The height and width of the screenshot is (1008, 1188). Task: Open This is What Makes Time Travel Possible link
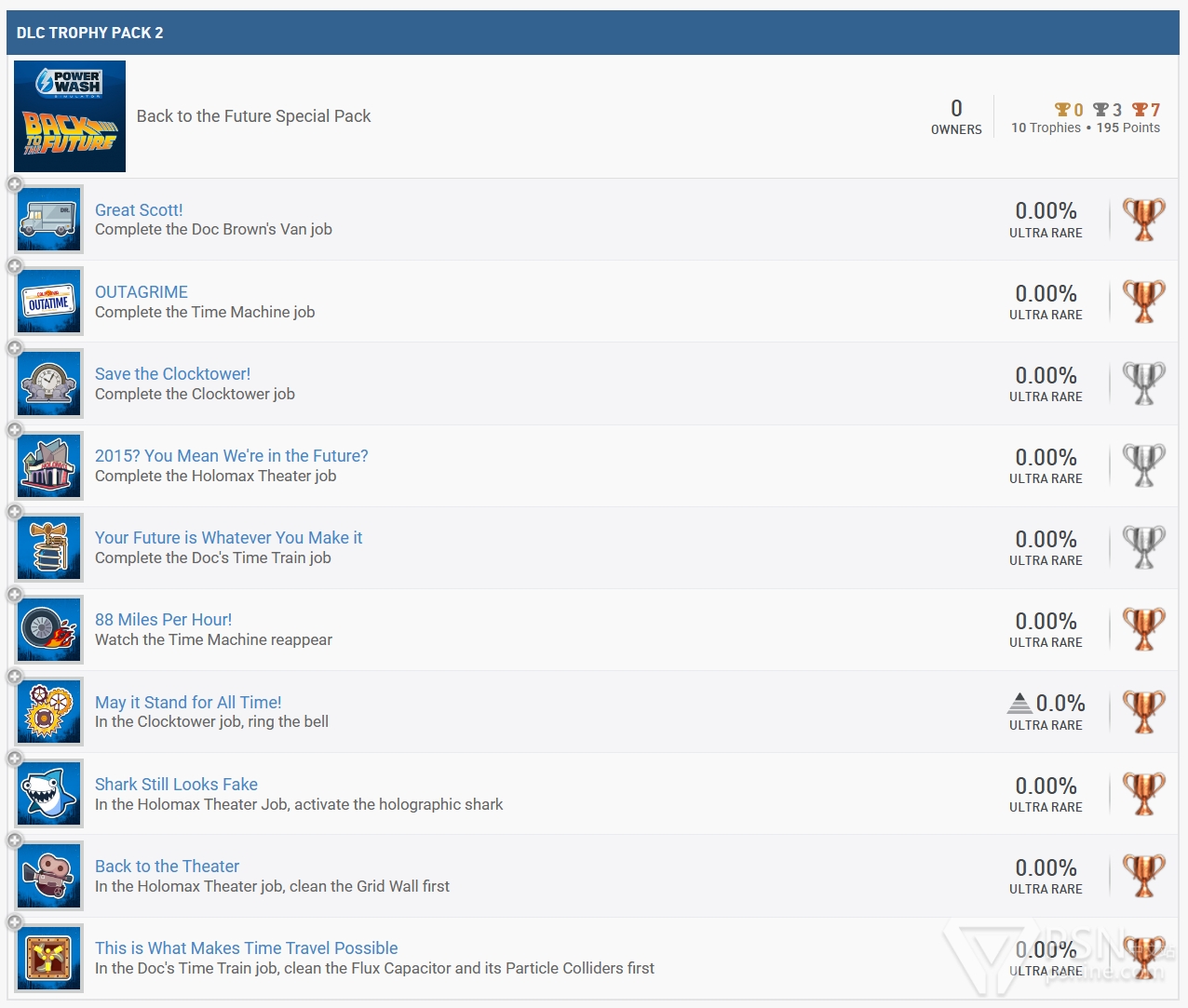[246, 948]
